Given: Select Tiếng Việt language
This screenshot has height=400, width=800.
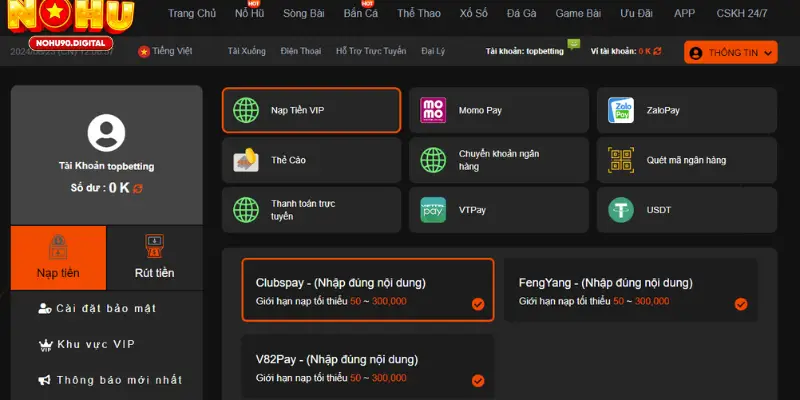Looking at the screenshot, I should point(172,51).
